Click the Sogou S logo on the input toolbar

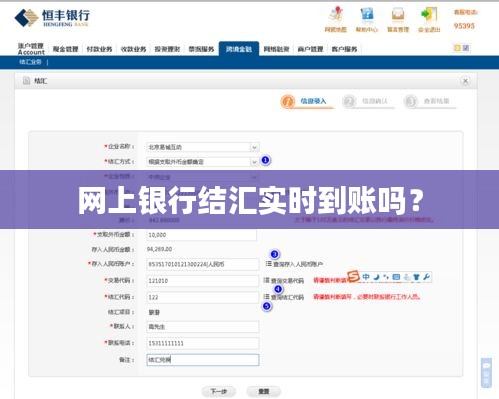pos(353,276)
